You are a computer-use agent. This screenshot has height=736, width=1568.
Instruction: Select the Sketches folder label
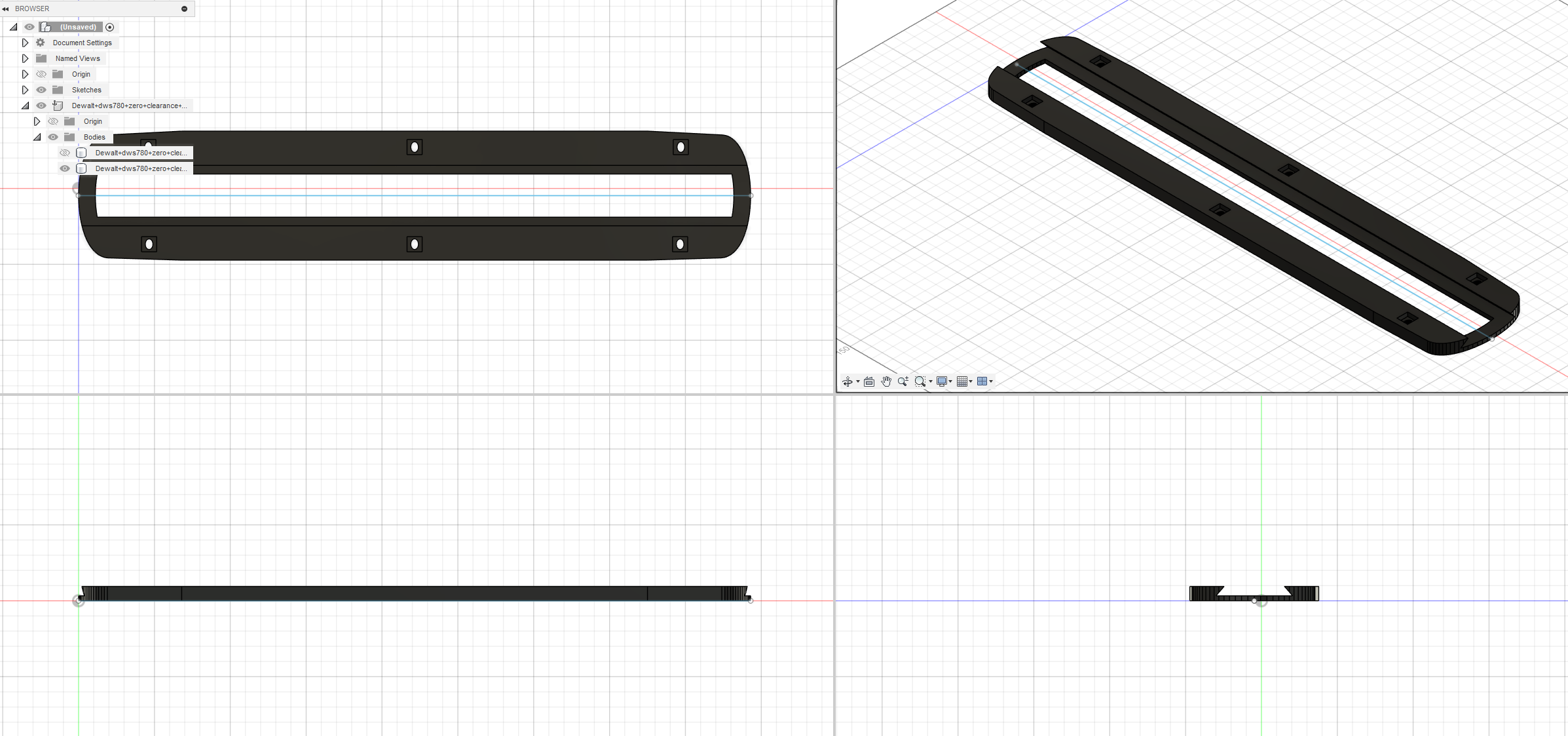(x=86, y=90)
